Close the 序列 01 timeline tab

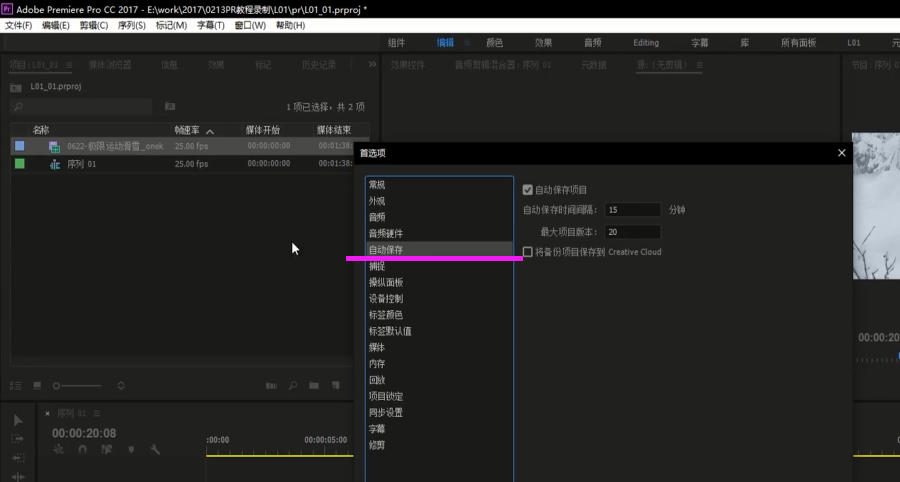point(48,413)
